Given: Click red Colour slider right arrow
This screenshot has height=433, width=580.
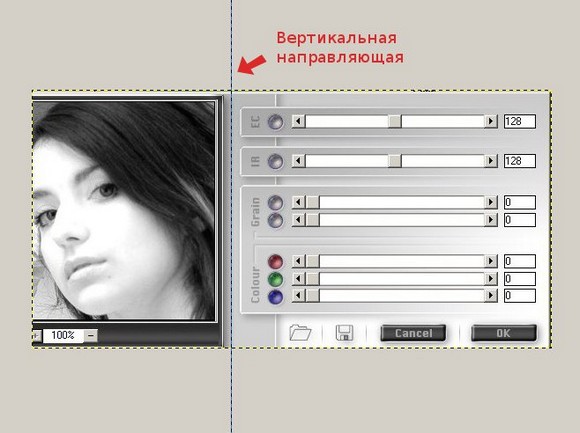Looking at the screenshot, I should 490,261.
